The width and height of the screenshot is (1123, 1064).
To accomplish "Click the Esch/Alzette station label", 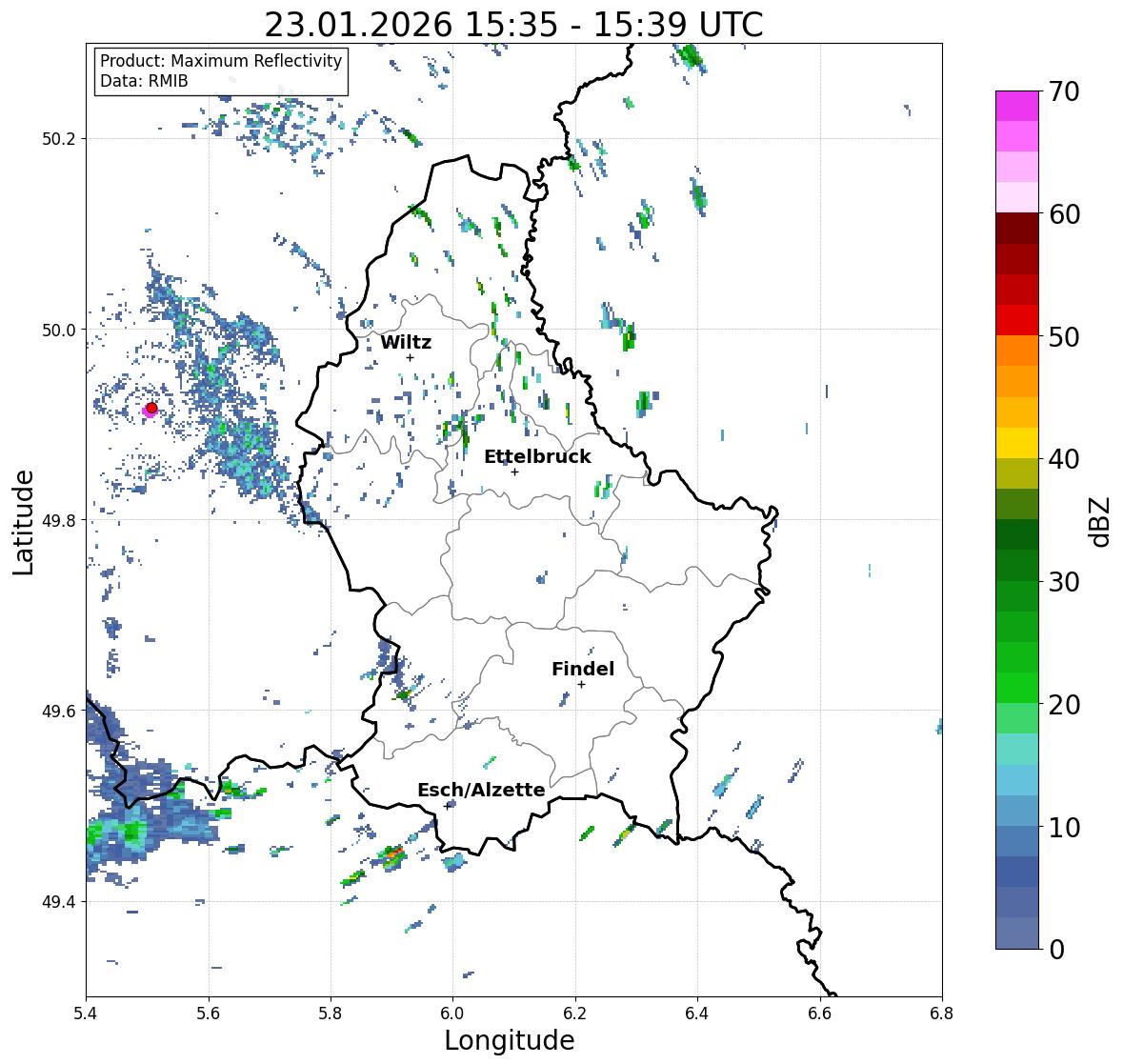I will 481,790.
